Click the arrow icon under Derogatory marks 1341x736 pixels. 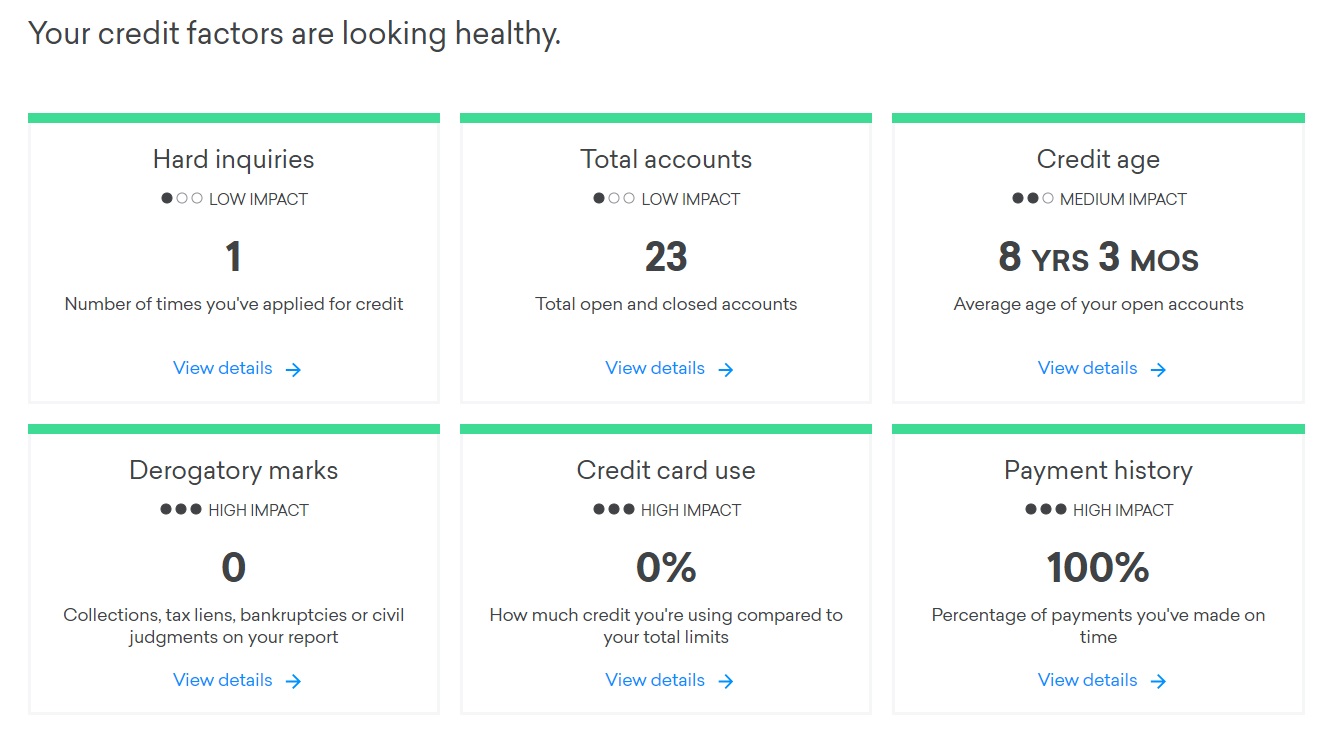293,681
